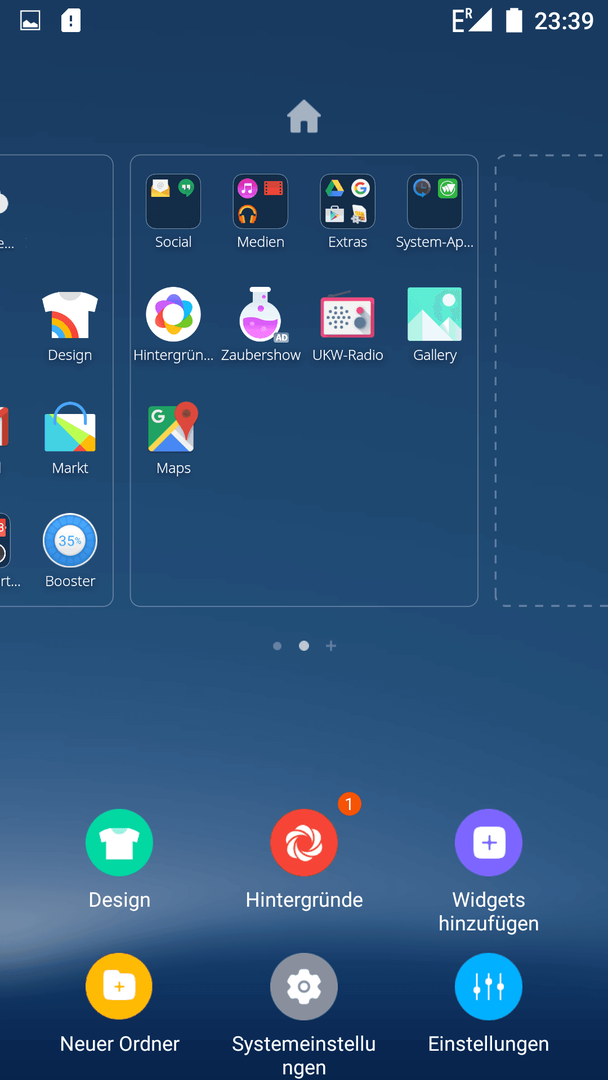Launch the Hintergründe flower app icon
The image size is (608, 1080).
click(173, 314)
